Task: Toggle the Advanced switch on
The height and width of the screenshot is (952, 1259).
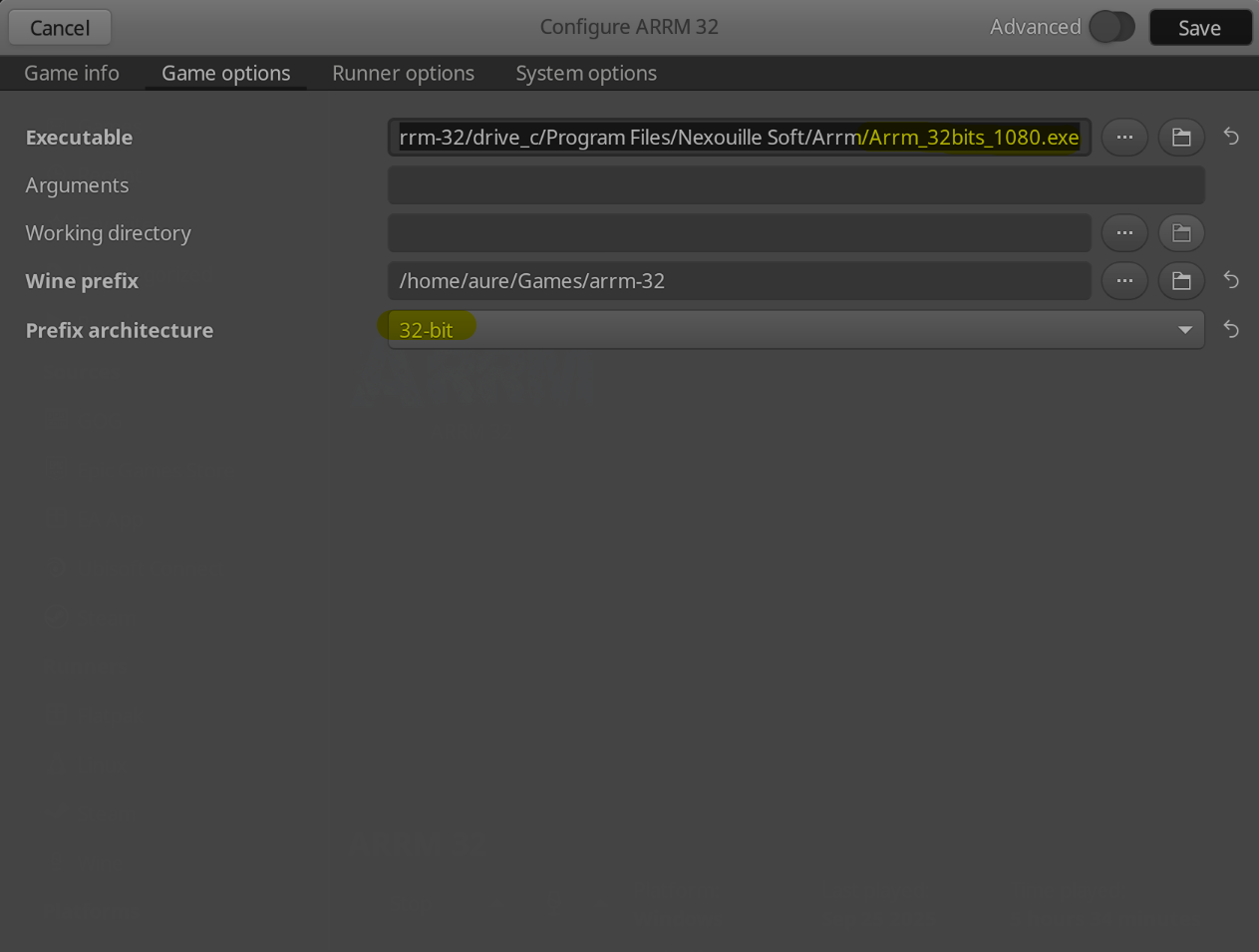Action: tap(1111, 27)
